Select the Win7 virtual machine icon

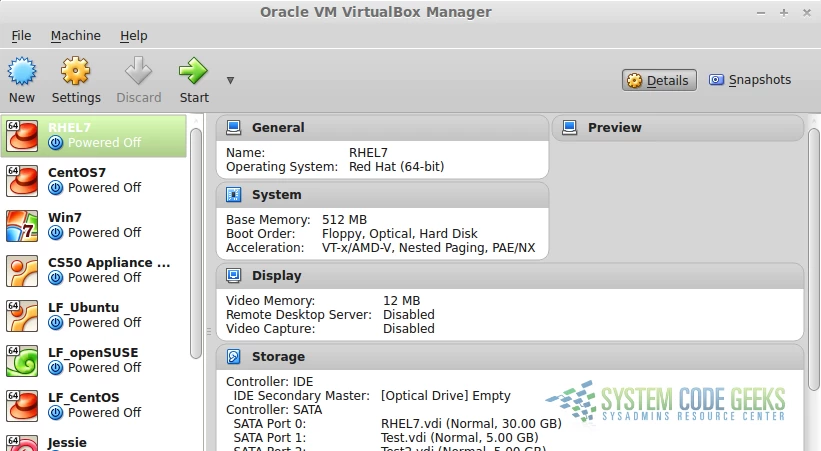22,225
